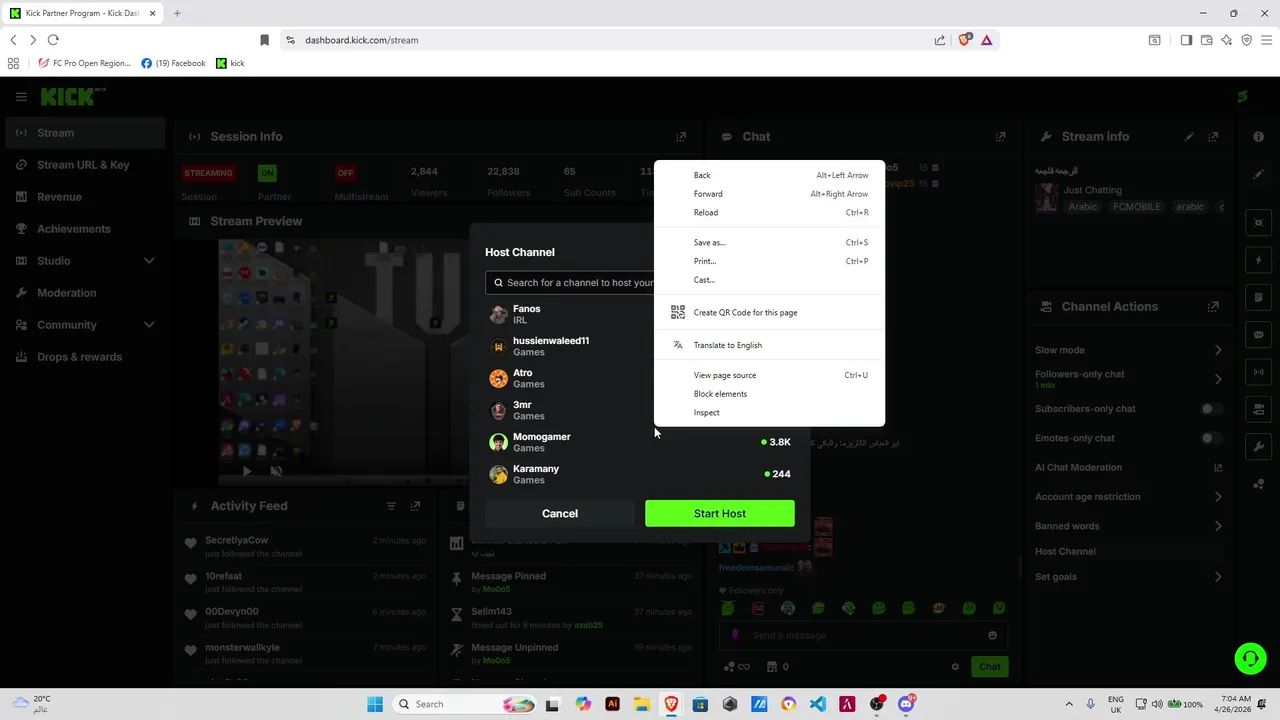Open chat settings gear icon
Screen dimensions: 1280x720
[955, 667]
